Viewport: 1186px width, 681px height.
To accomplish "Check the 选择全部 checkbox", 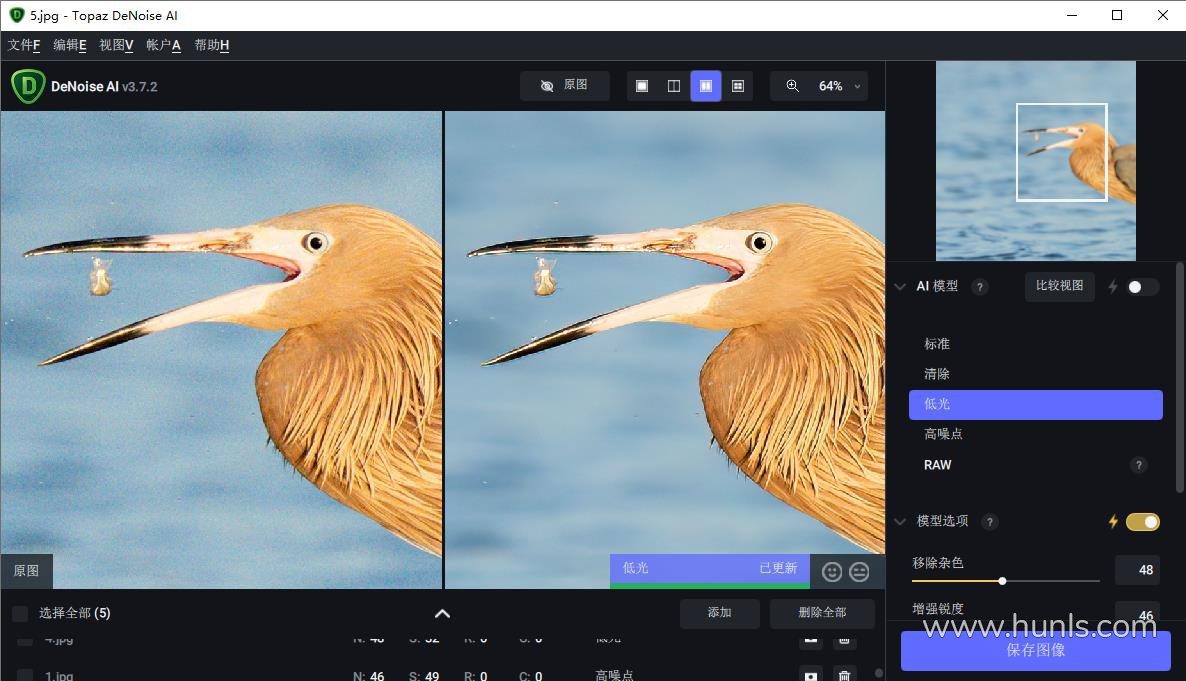I will [20, 613].
